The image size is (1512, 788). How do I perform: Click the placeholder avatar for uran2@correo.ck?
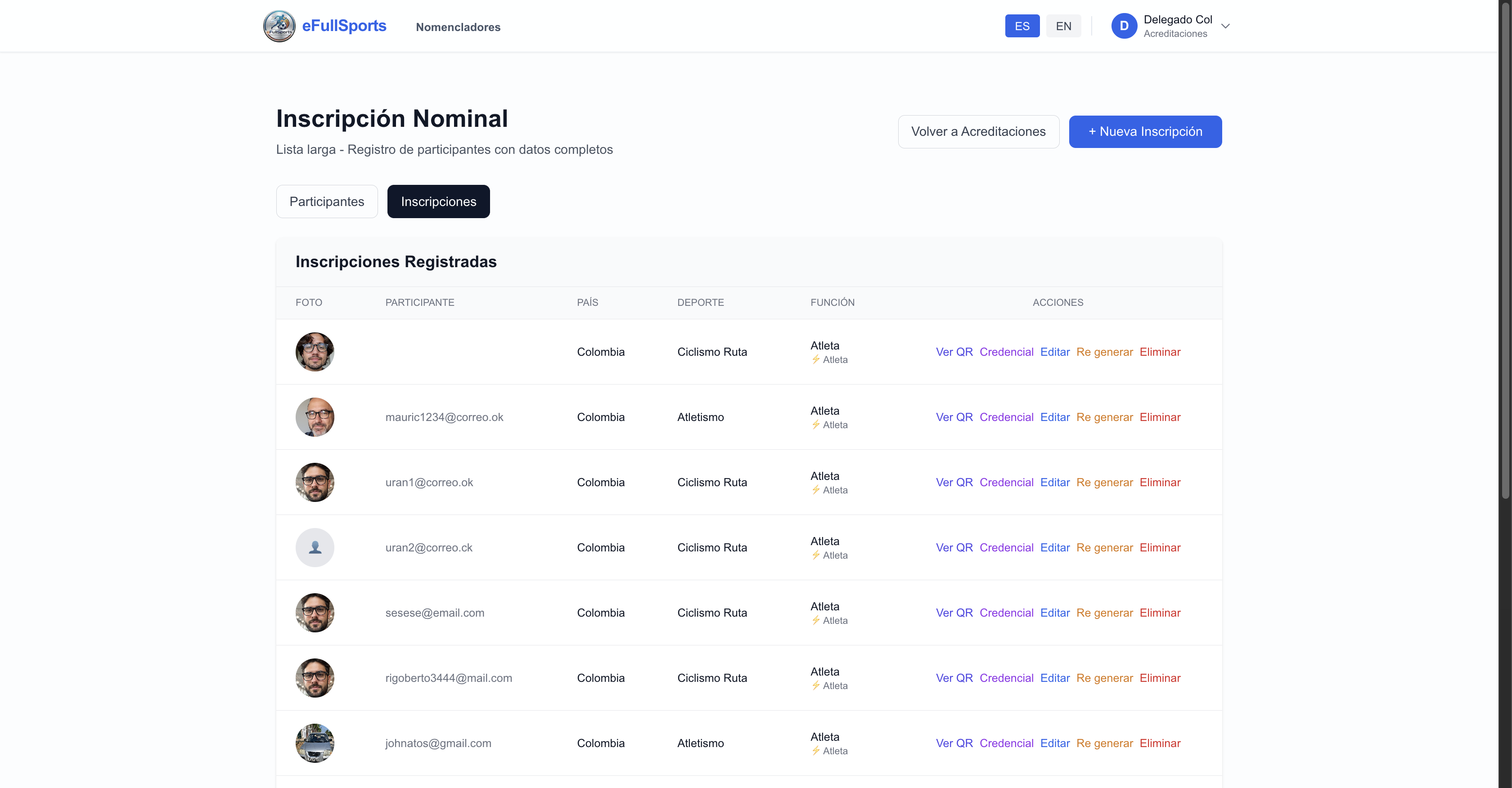315,547
